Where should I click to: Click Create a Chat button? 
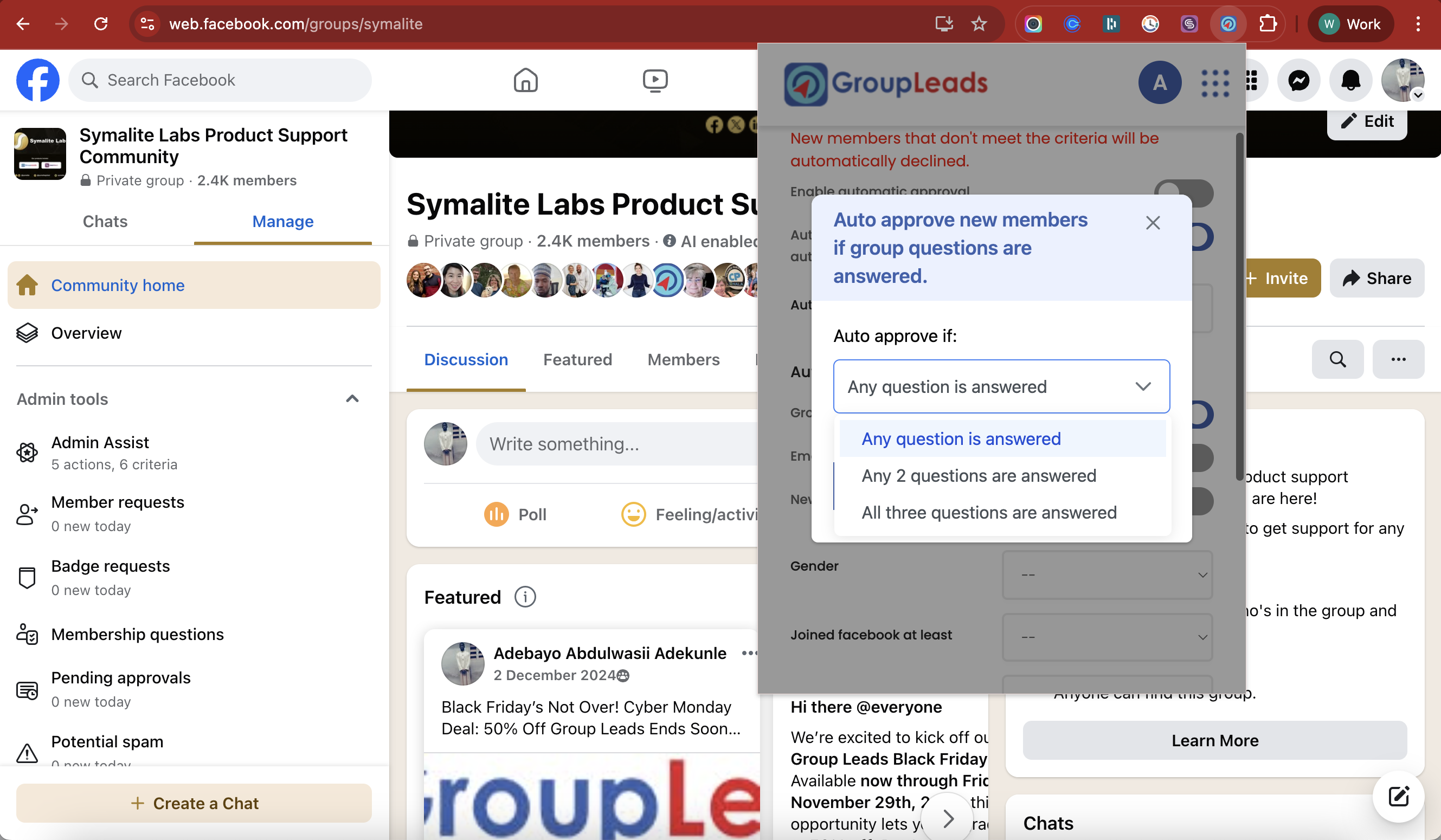click(x=194, y=804)
